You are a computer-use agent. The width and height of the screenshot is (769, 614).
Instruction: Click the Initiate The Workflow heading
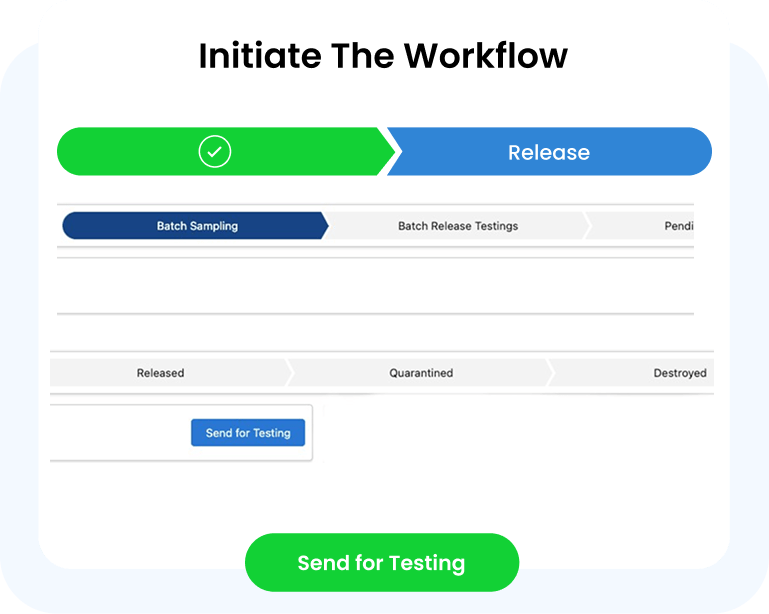point(383,56)
